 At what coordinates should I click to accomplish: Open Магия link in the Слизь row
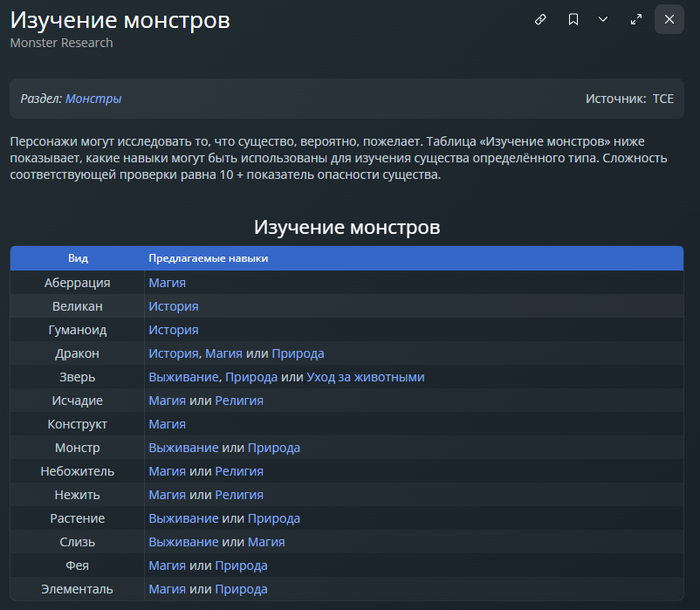(266, 542)
